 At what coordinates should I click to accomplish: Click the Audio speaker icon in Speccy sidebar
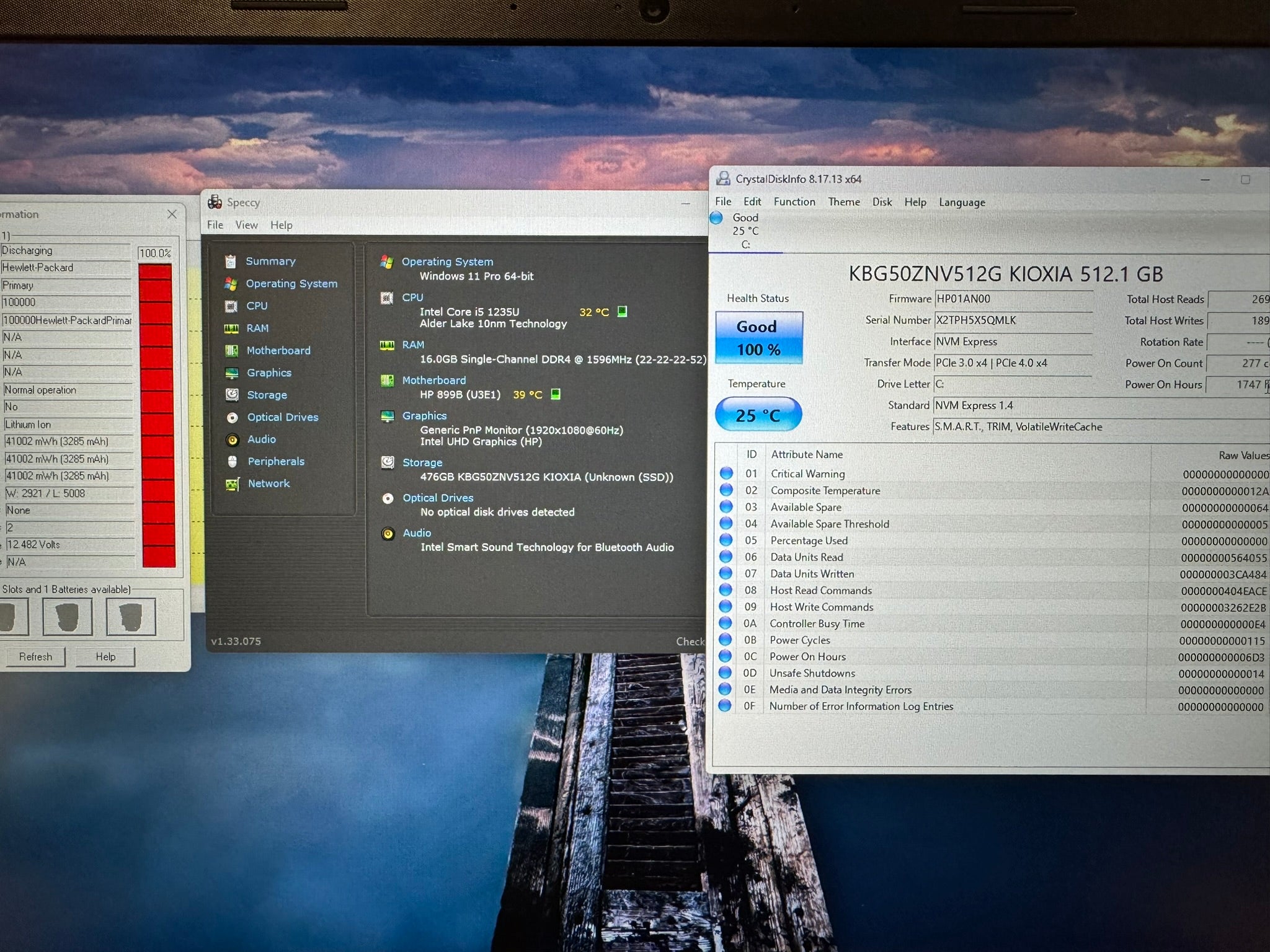(x=233, y=439)
